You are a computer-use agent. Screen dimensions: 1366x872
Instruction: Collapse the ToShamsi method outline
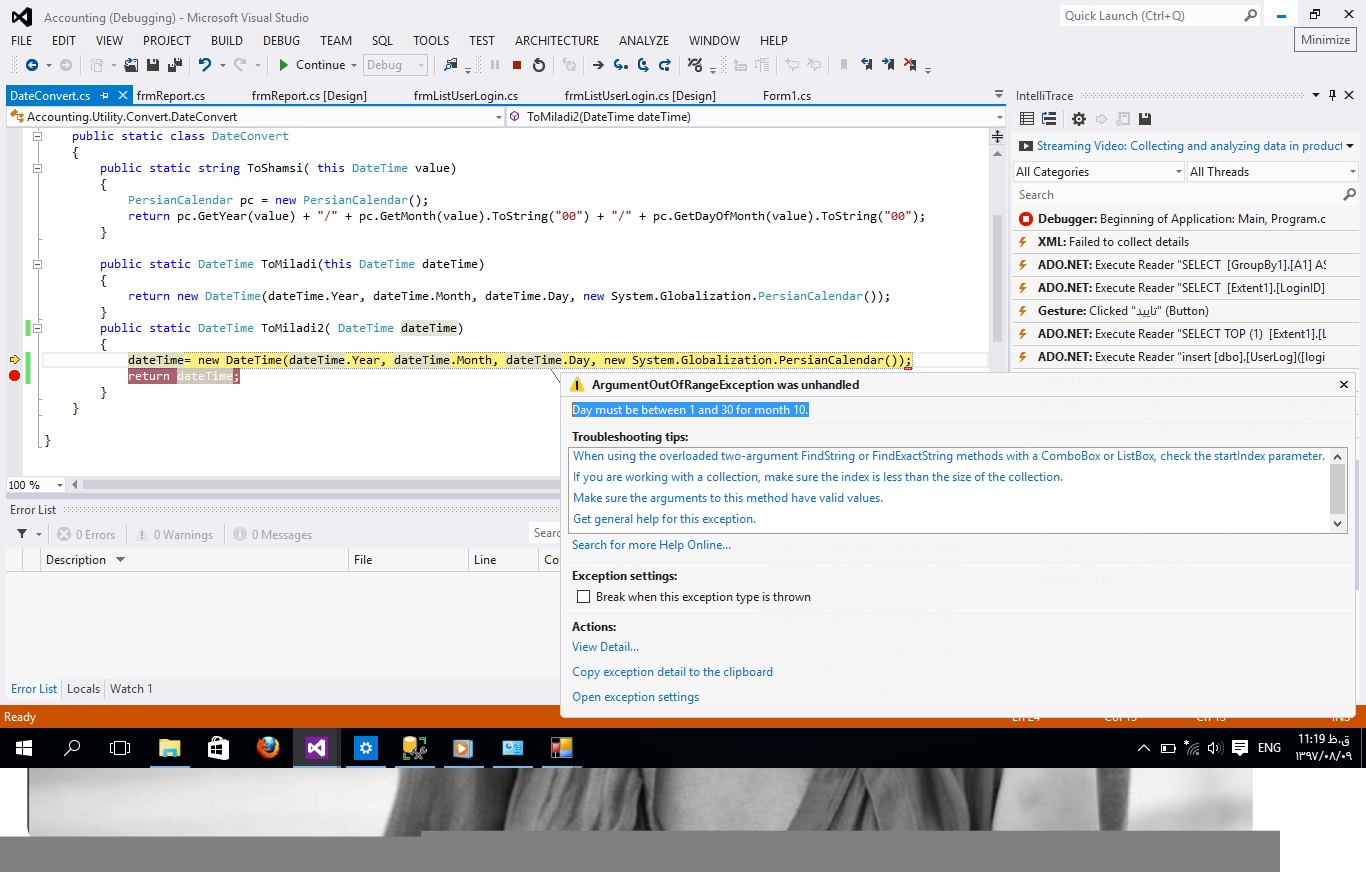[x=38, y=168]
